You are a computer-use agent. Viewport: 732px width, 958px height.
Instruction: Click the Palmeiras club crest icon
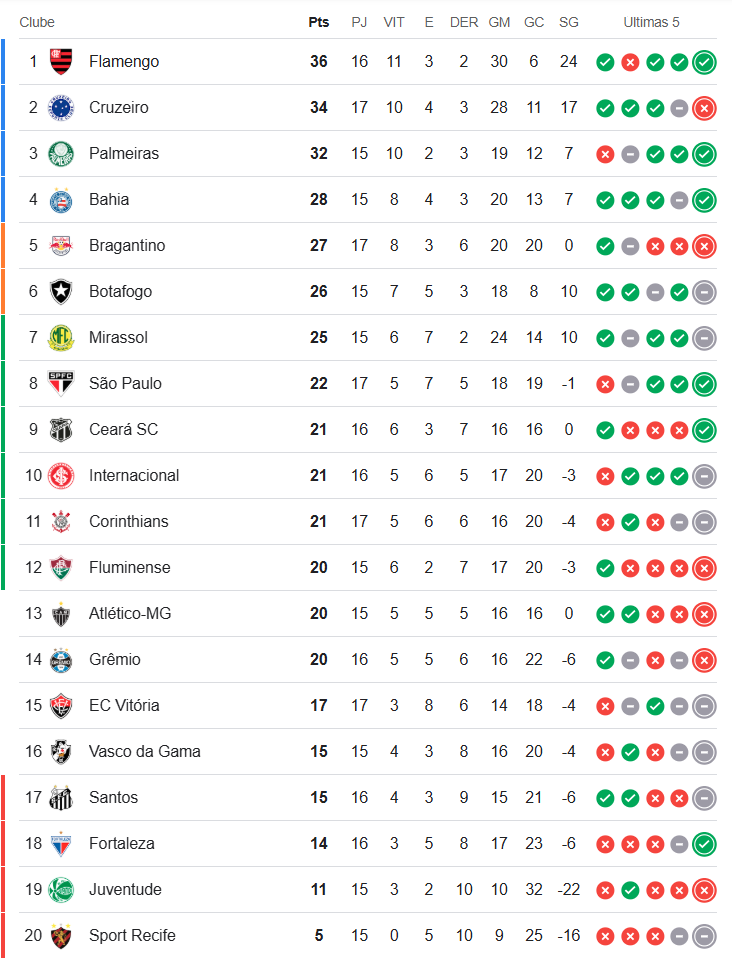(x=62, y=154)
